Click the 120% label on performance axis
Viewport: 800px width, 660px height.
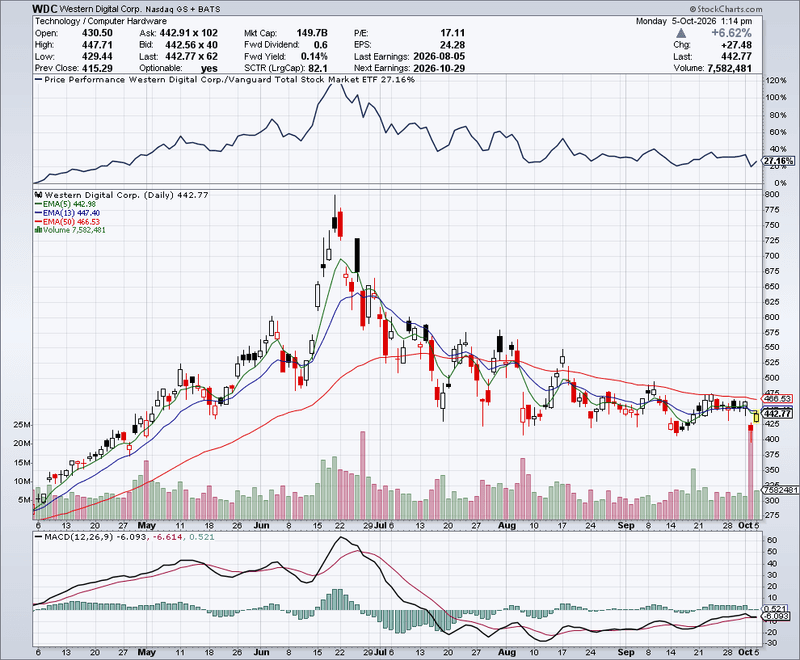click(x=776, y=81)
